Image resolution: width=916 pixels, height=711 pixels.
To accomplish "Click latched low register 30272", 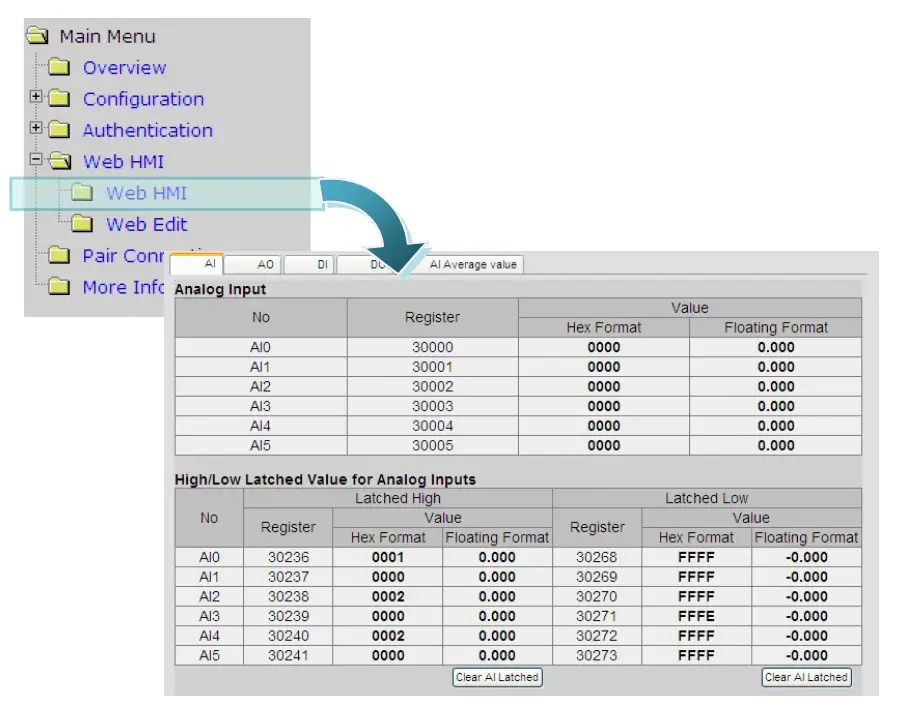I will click(596, 636).
